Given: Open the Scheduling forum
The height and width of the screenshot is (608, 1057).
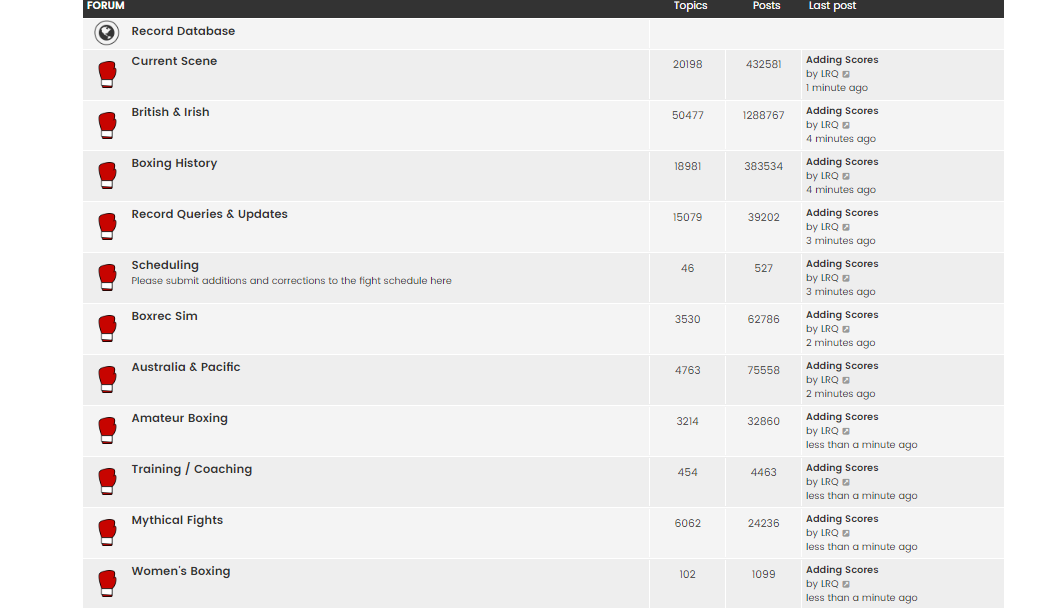Looking at the screenshot, I should (165, 265).
